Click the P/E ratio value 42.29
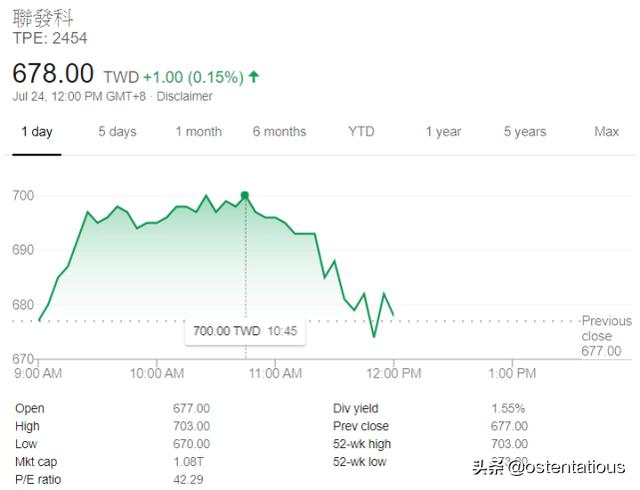The image size is (640, 490). point(188,479)
